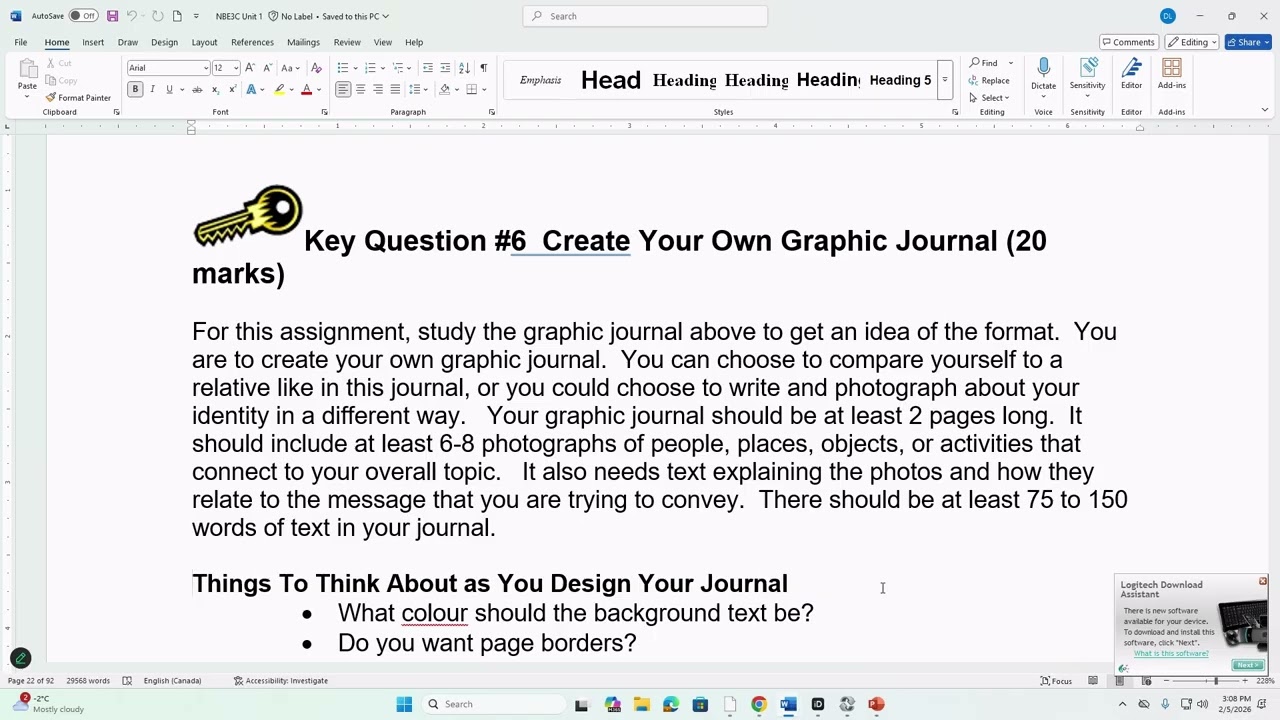Collapse the ribbon with chevron
This screenshot has height=720, width=1280.
click(x=1264, y=111)
